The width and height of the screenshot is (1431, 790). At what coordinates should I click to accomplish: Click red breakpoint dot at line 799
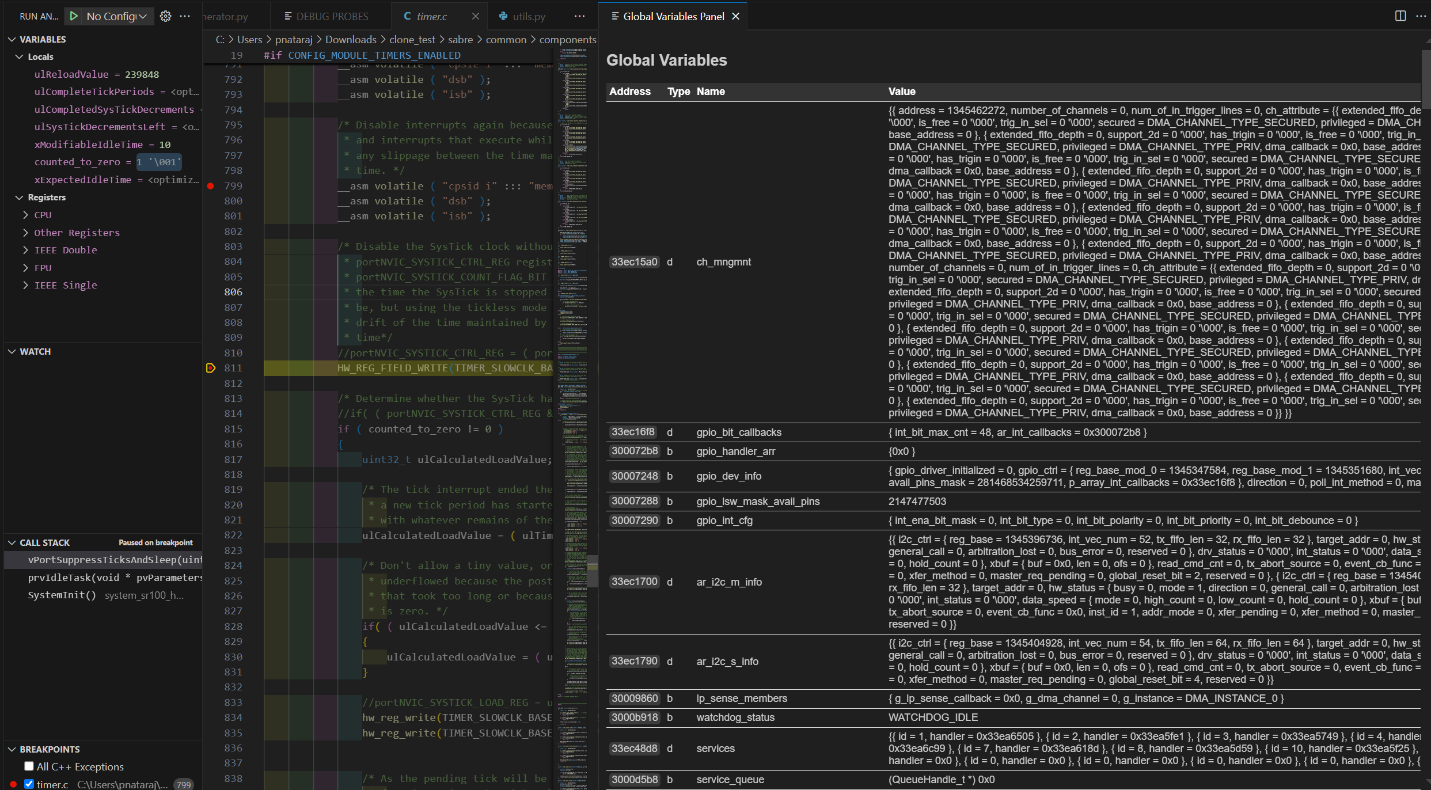pos(210,186)
